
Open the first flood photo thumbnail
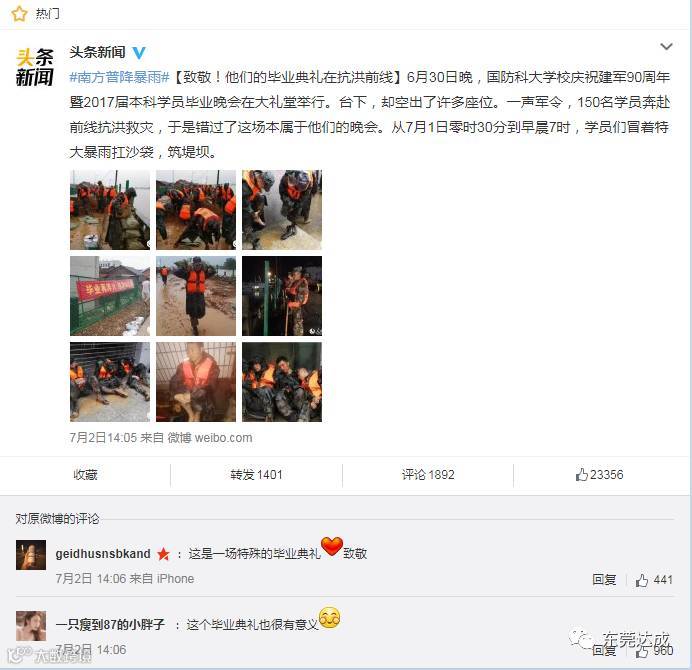(110, 210)
